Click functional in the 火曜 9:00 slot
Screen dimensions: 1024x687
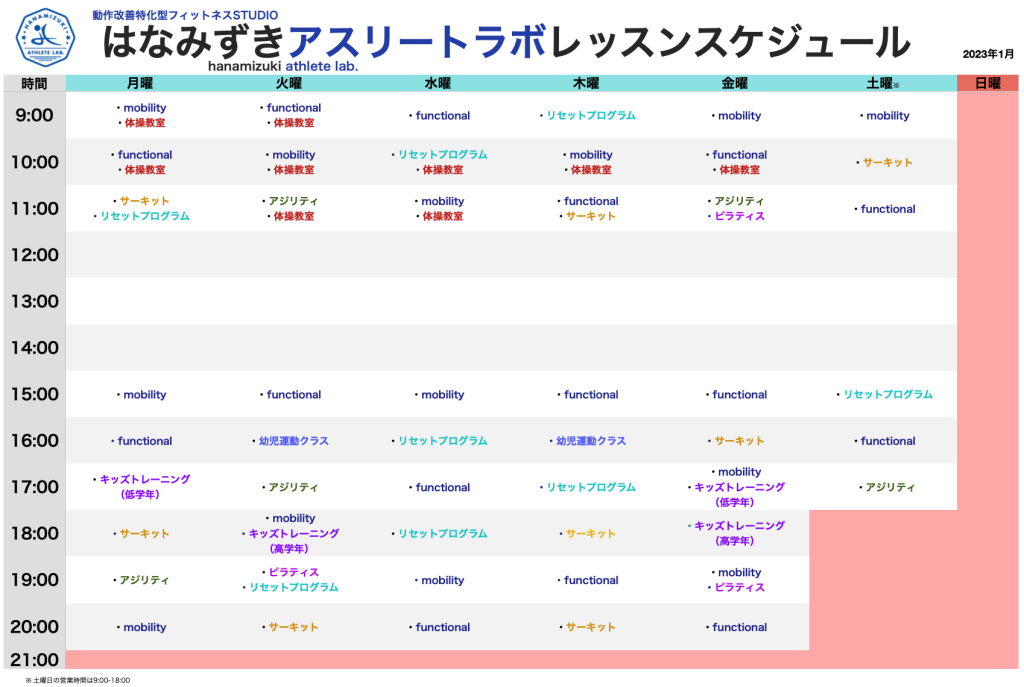[294, 108]
